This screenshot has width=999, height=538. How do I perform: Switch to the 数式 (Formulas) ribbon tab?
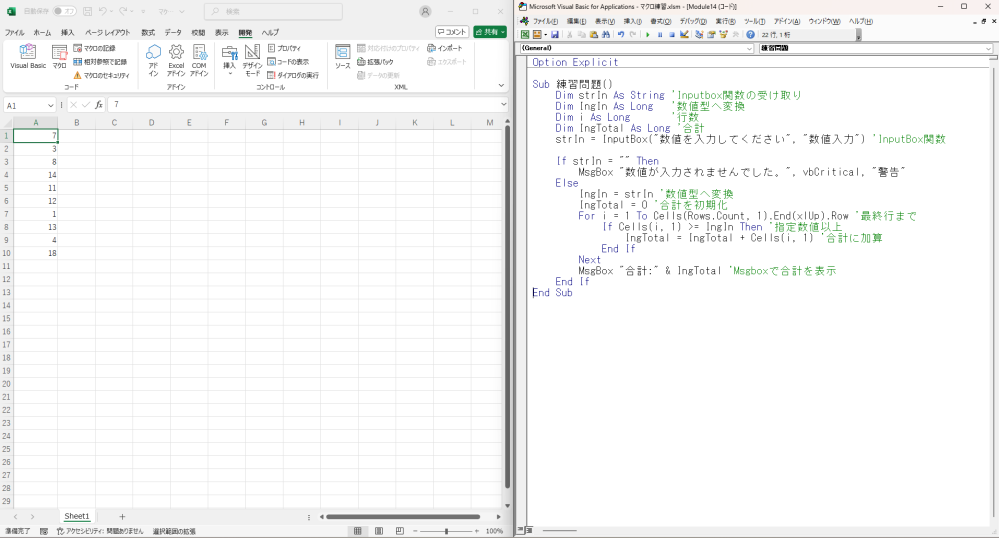[148, 32]
